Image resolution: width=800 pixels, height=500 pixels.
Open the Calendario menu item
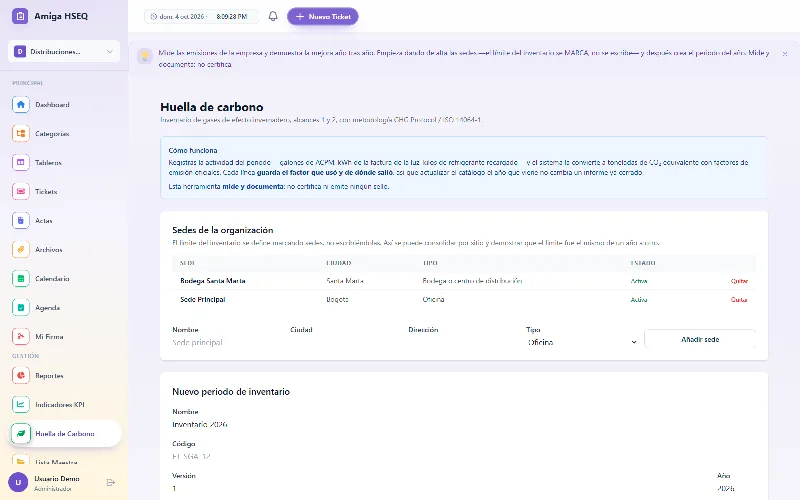65,279
